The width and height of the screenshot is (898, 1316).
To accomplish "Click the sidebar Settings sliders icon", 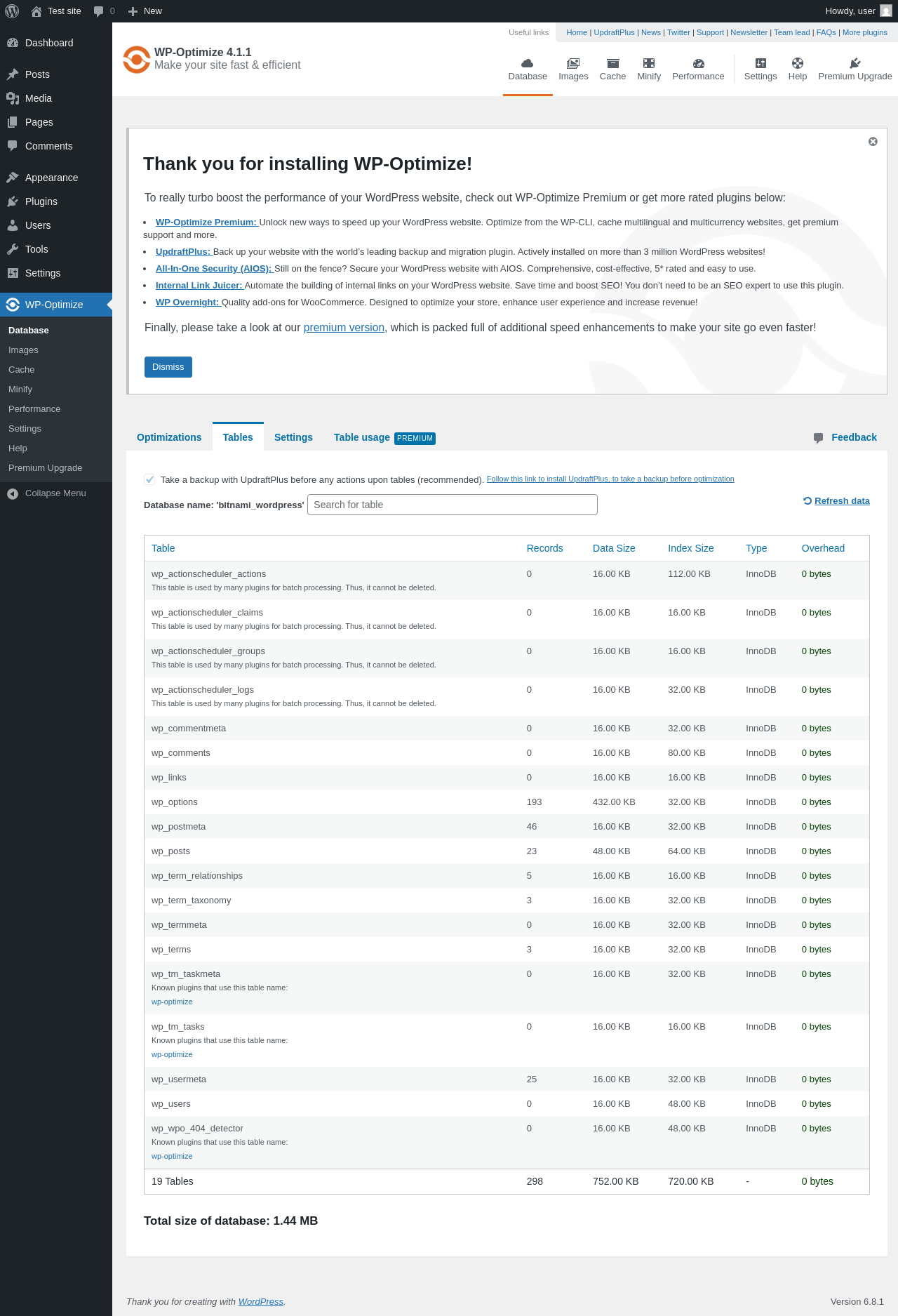I will pos(13,273).
